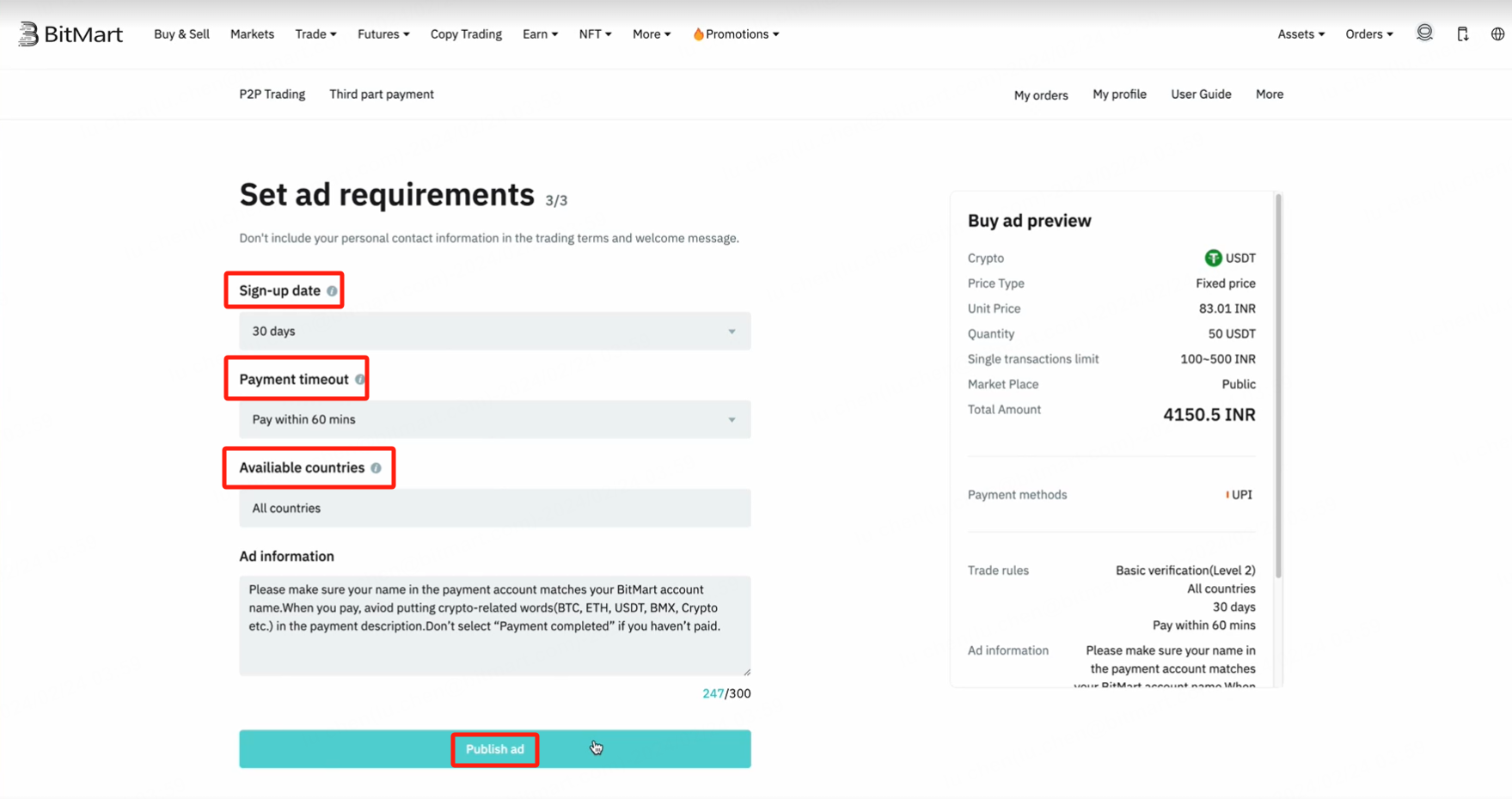Open the Promotions menu
Viewport: 1512px width, 799px height.
click(736, 34)
